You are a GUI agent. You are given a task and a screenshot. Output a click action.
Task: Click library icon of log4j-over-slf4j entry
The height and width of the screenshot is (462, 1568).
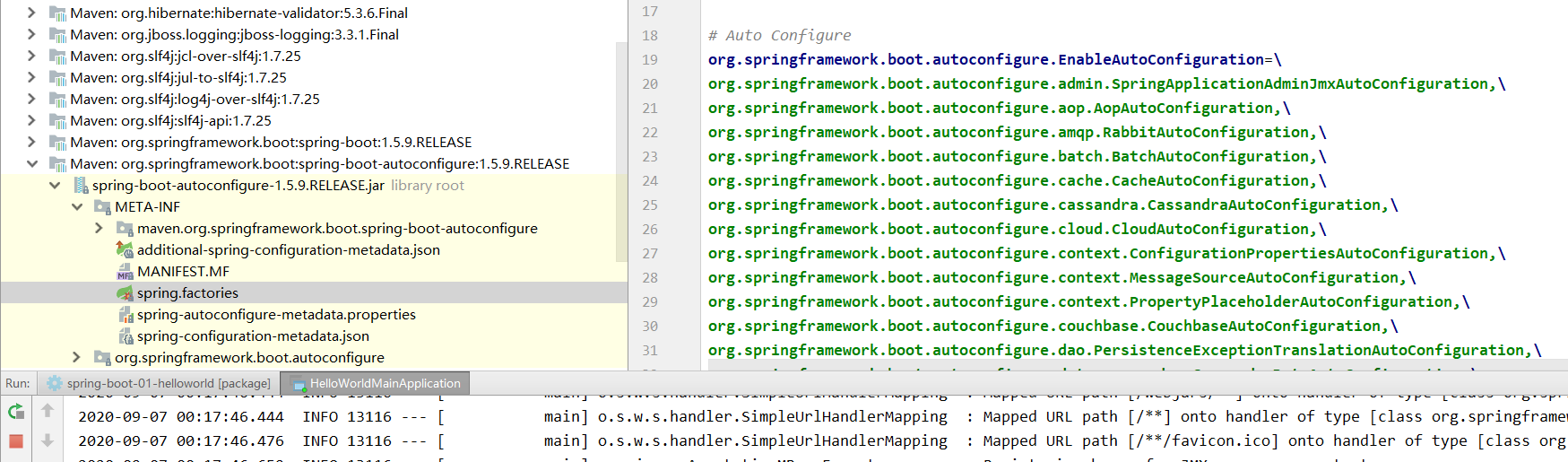[x=57, y=100]
